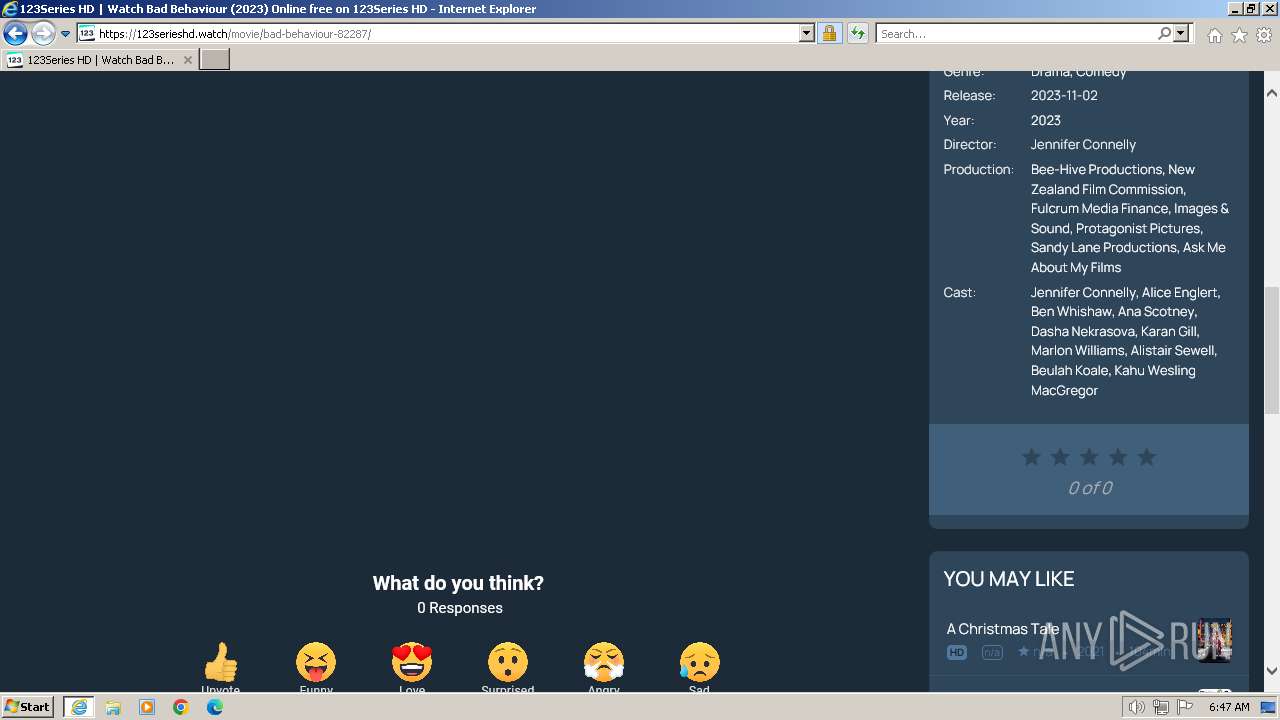This screenshot has width=1280, height=720.
Task: Click the Show desktop button
Action: click(1268, 707)
